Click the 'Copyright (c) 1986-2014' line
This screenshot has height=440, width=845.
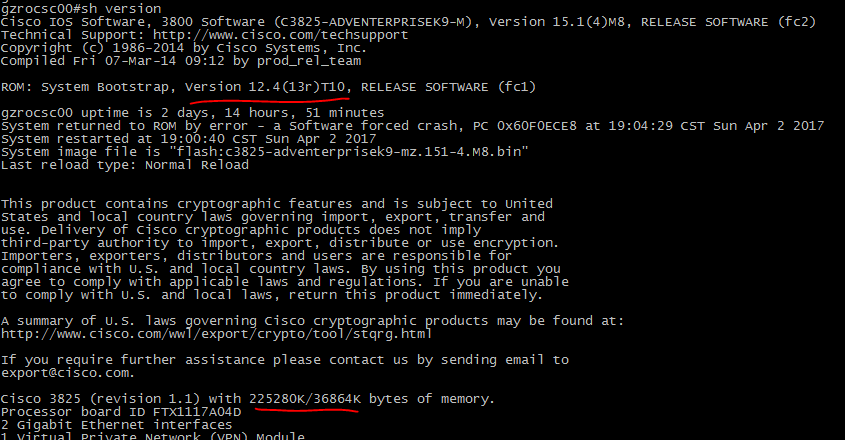pos(184,48)
